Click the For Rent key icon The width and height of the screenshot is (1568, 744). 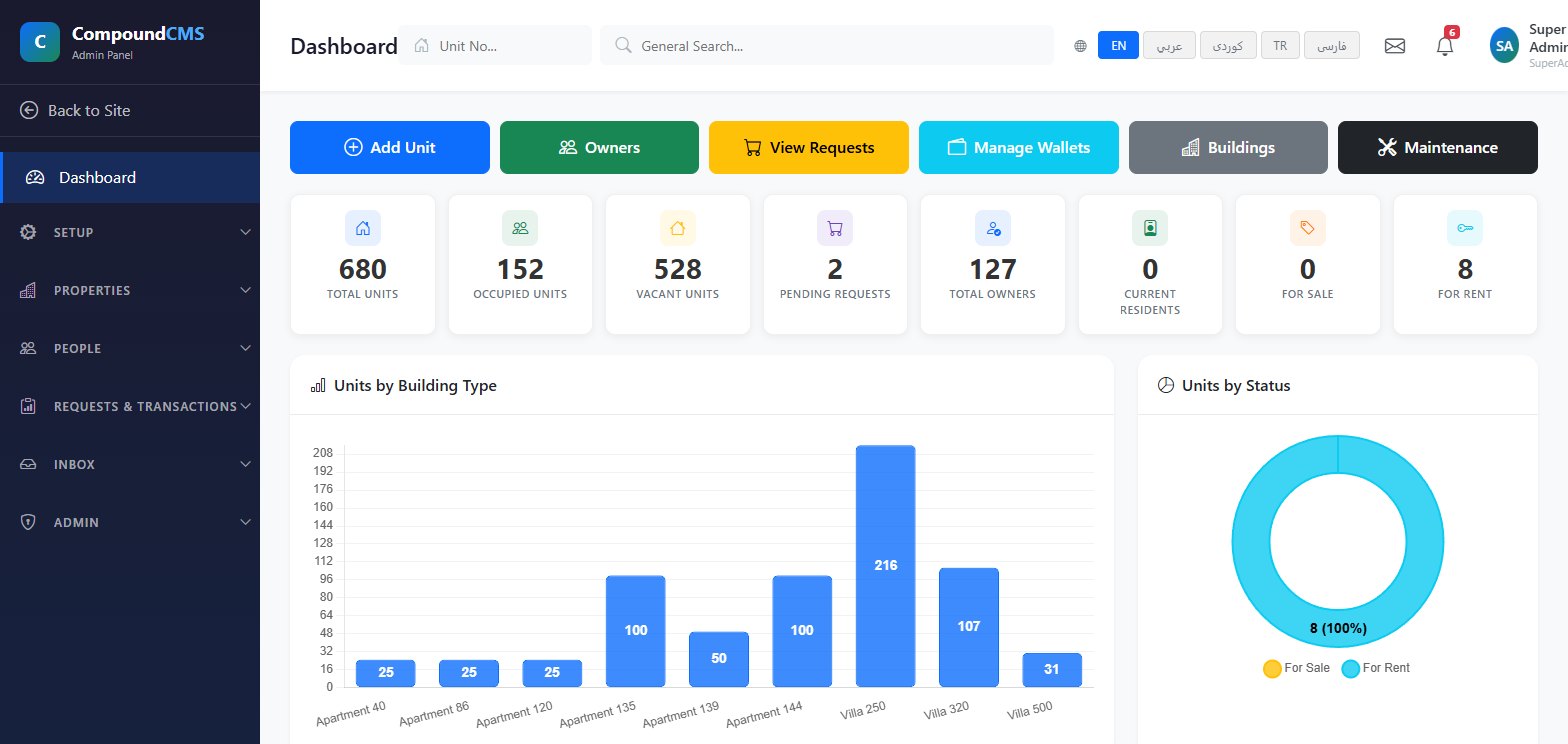click(1465, 228)
